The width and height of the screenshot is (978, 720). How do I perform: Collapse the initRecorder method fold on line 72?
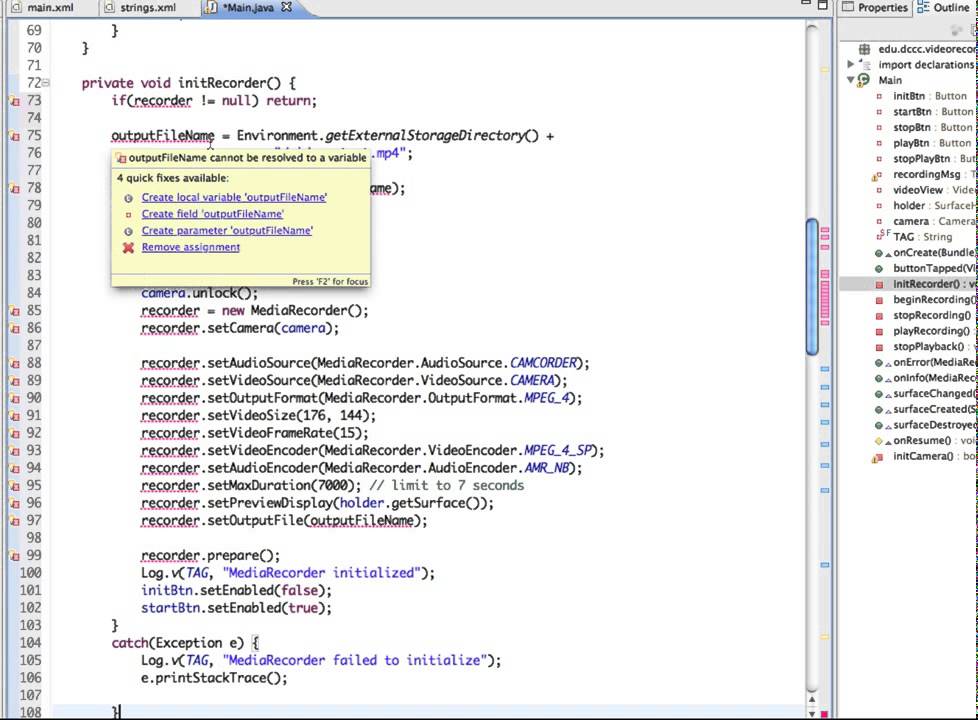point(46,83)
